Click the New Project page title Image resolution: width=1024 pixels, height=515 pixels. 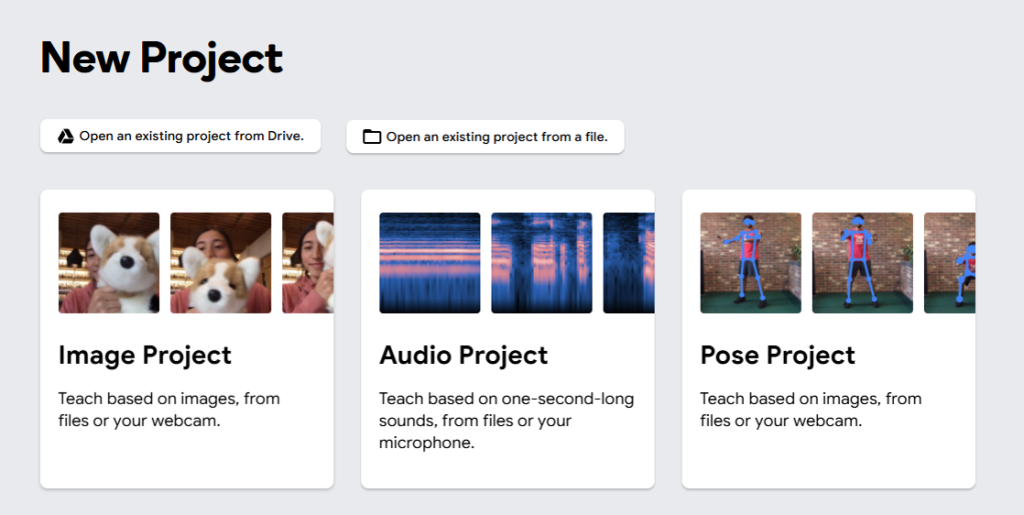pos(162,58)
